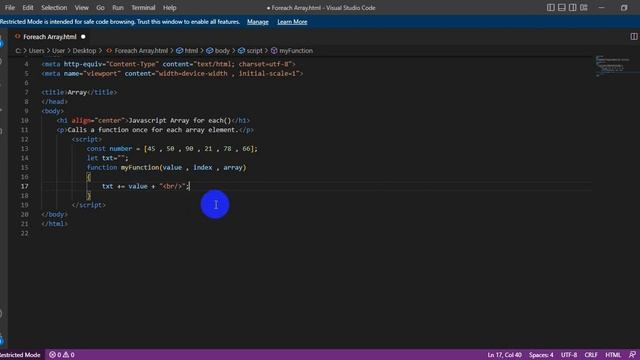The image size is (640, 360).
Task: Click the paragraph text on line 11
Action: [153, 130]
